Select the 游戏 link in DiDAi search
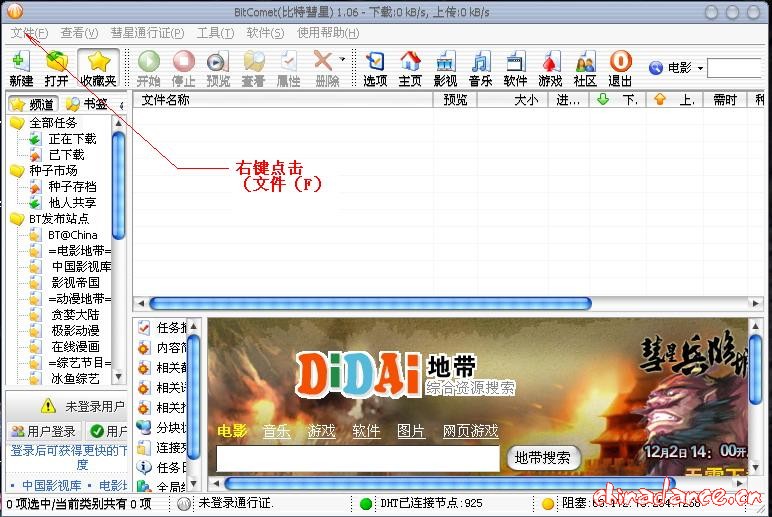The width and height of the screenshot is (772, 517). 321,431
